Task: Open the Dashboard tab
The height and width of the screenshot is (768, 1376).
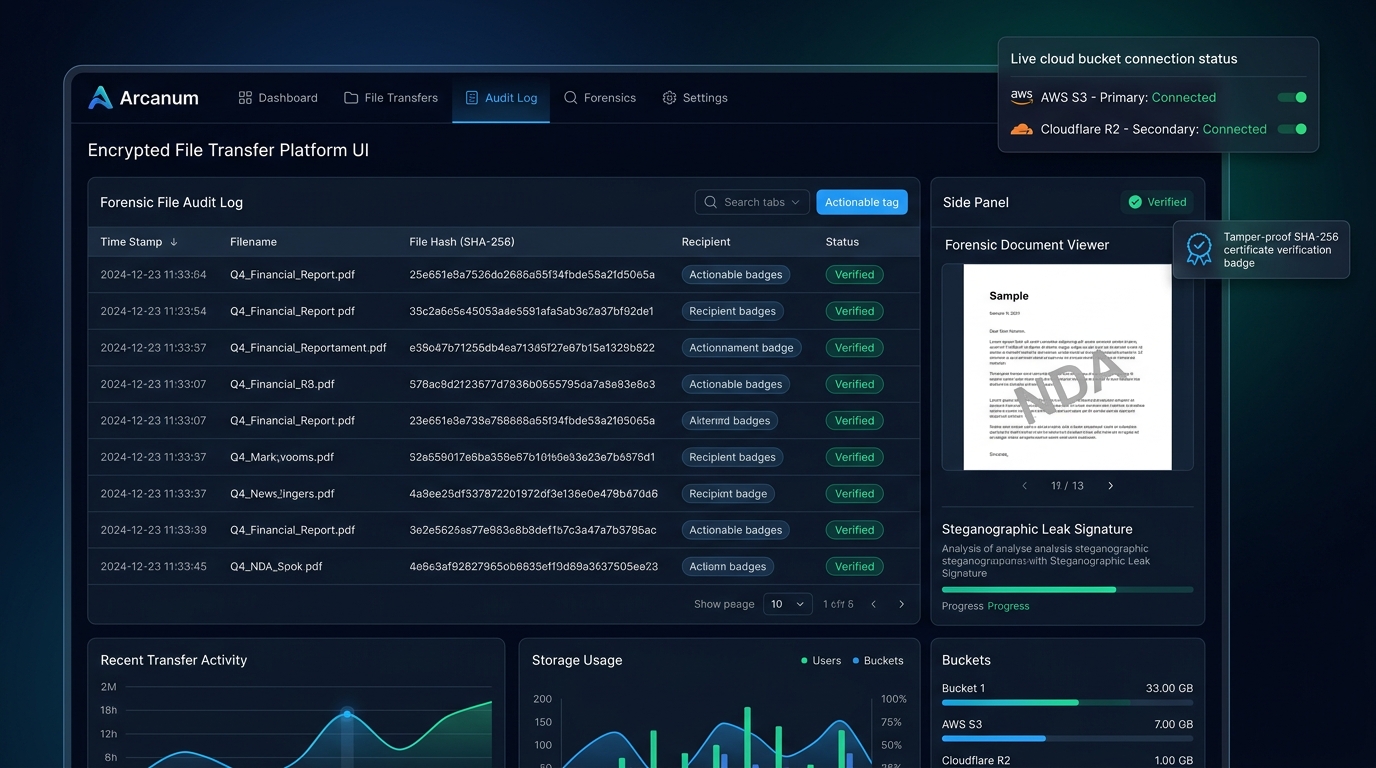Action: tap(278, 98)
